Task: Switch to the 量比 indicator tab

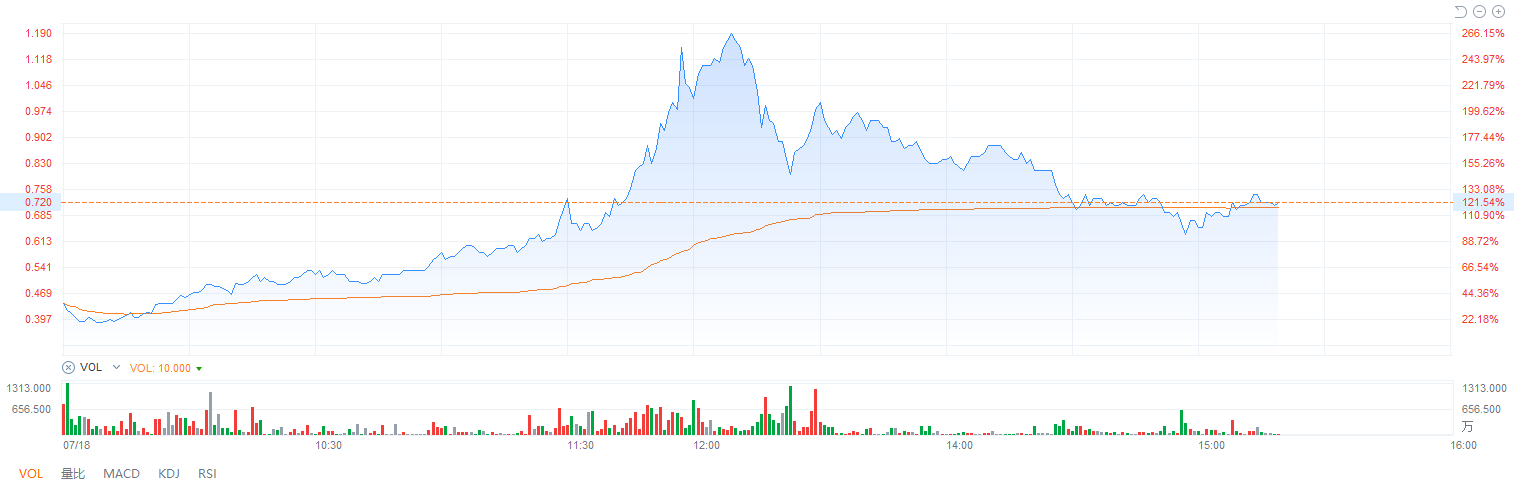Action: coord(72,473)
